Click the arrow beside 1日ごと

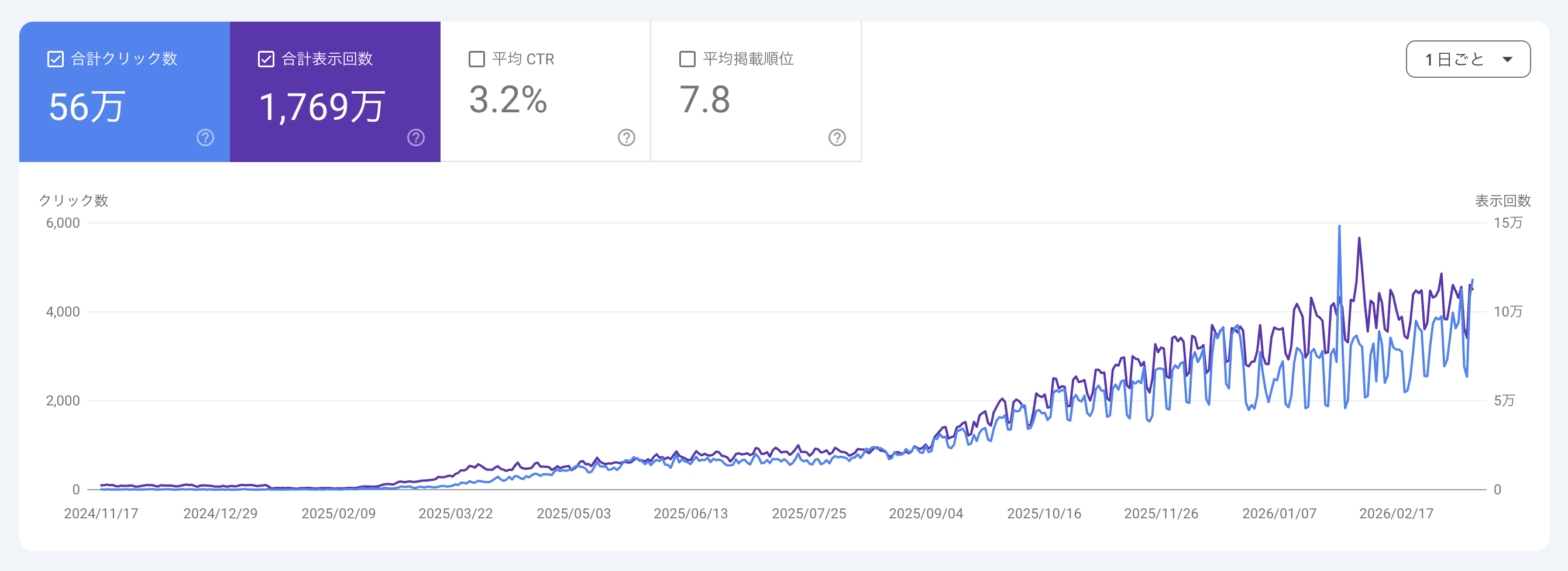point(1507,60)
